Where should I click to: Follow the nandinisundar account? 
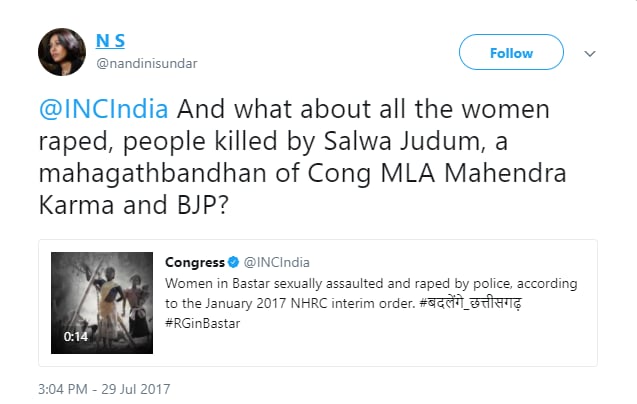[x=511, y=53]
